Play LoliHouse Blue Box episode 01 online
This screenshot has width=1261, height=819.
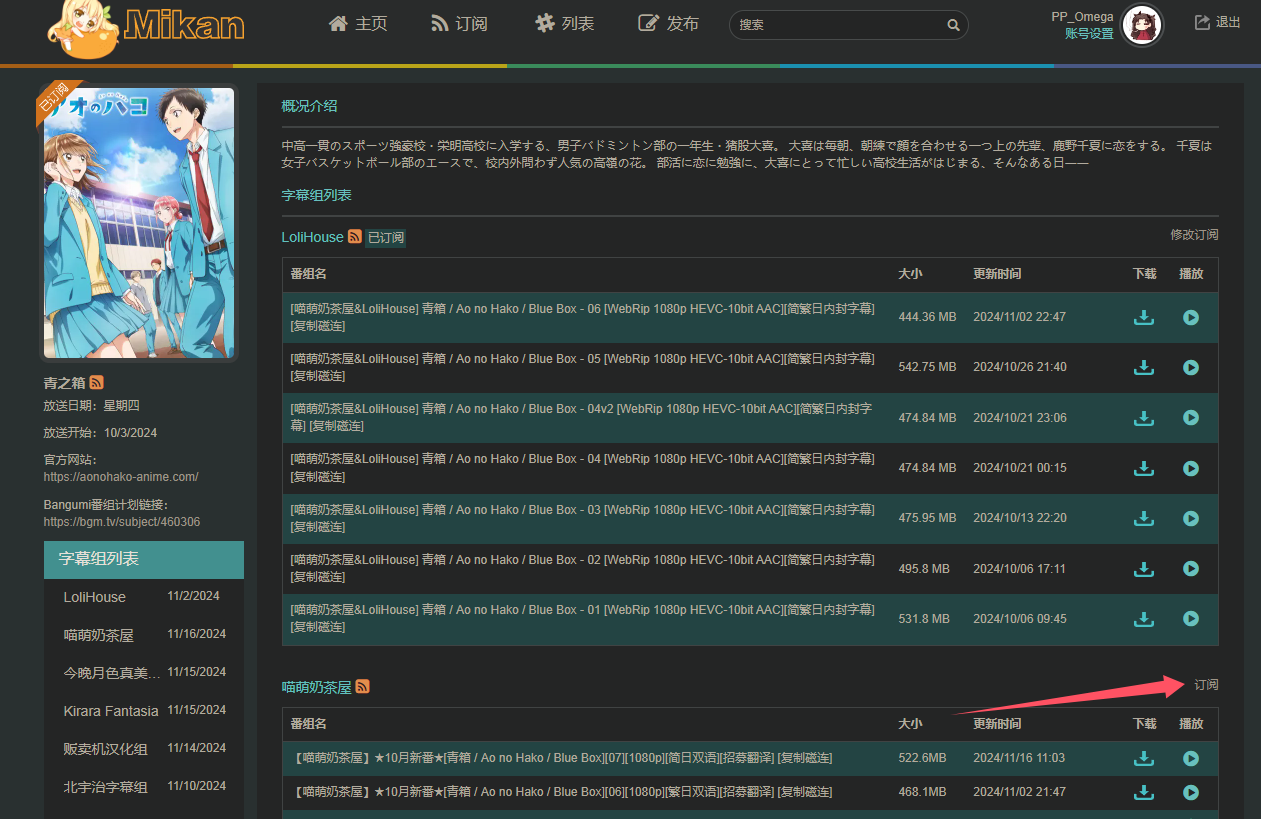click(x=1191, y=619)
